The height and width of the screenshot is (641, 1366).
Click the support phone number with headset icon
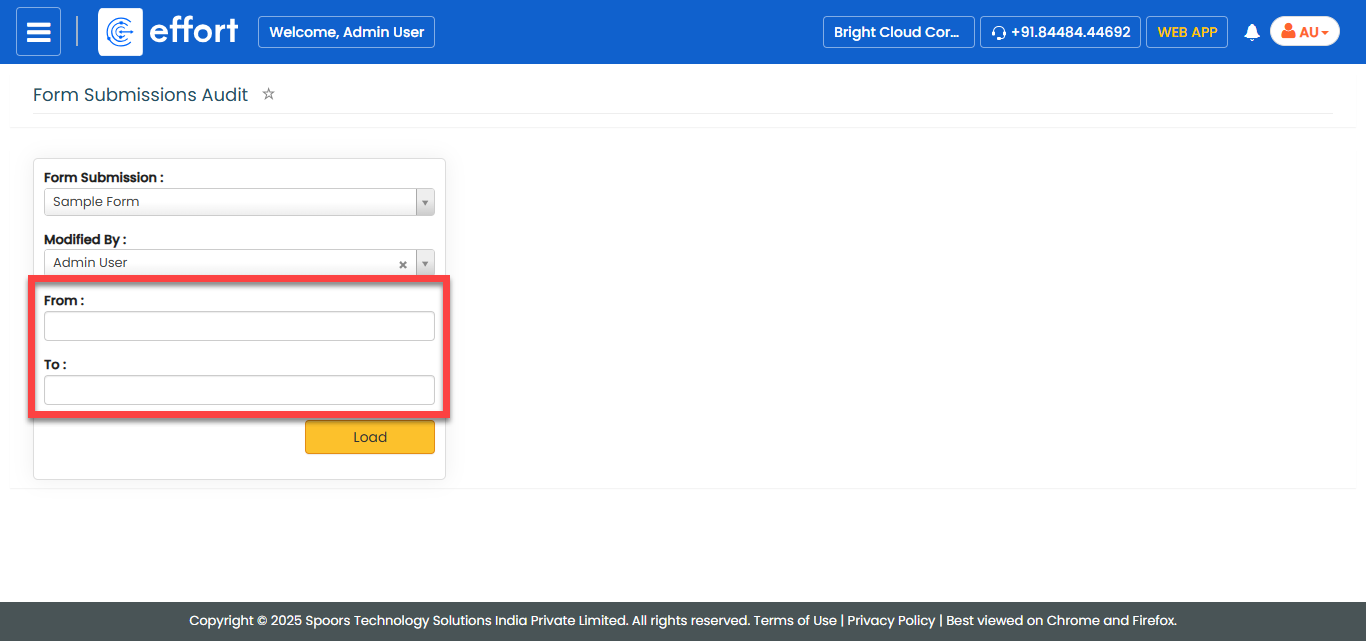point(1060,32)
